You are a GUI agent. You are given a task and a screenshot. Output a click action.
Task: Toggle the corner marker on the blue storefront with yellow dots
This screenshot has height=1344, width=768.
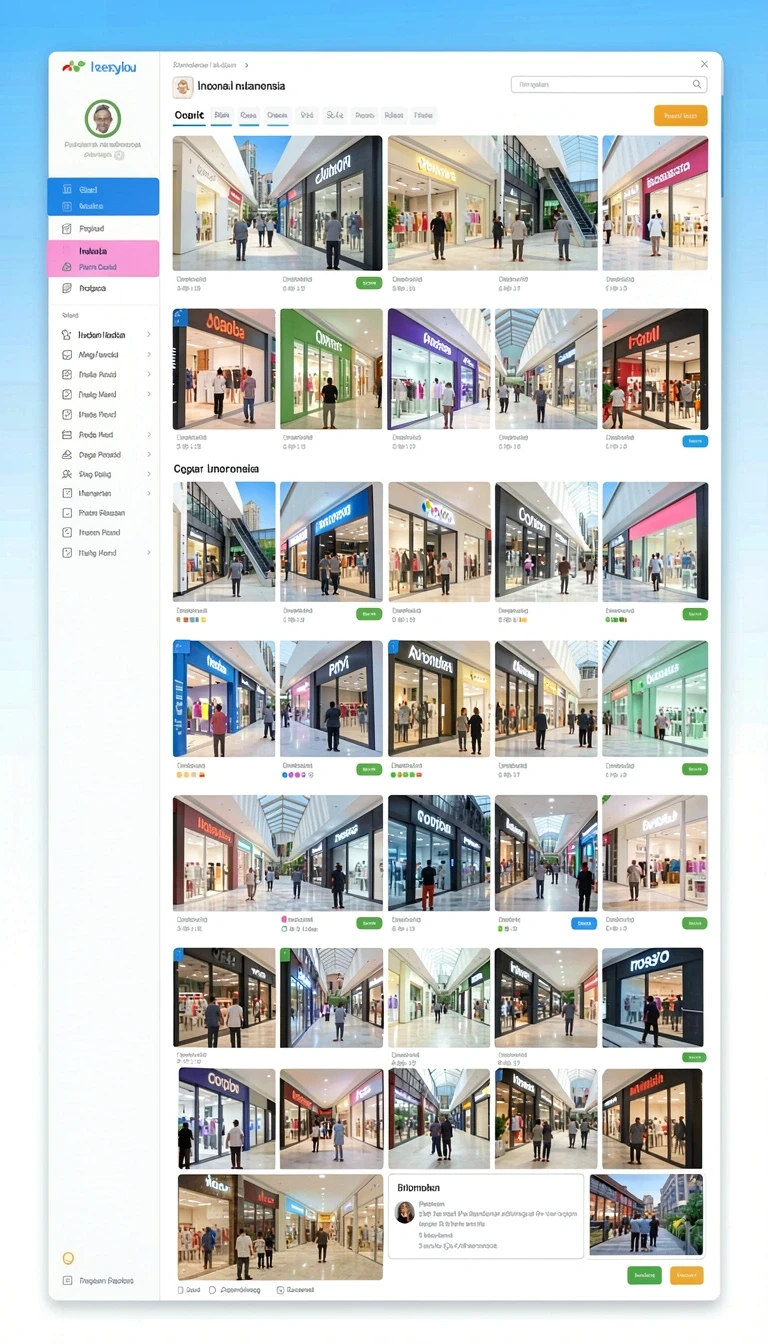click(179, 647)
